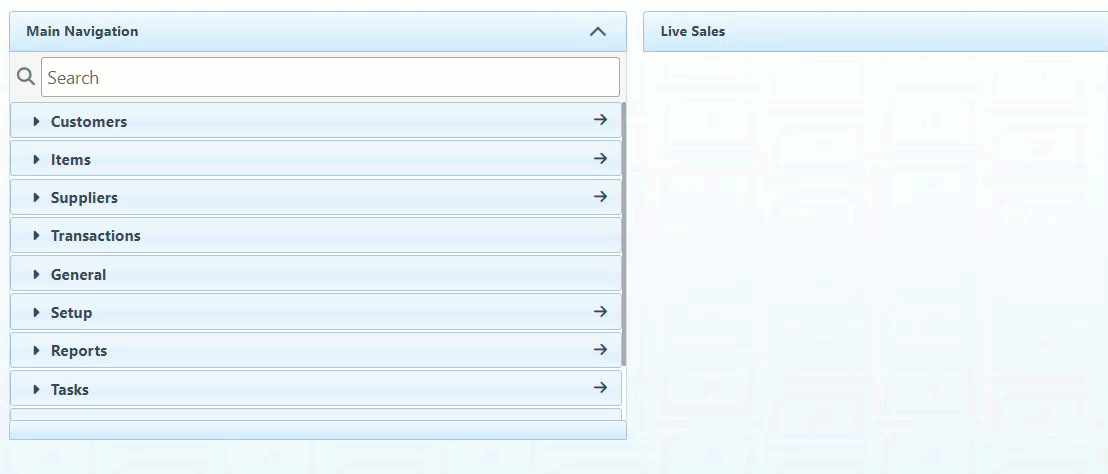Focus the Search input field
1108x474 pixels.
(x=330, y=77)
